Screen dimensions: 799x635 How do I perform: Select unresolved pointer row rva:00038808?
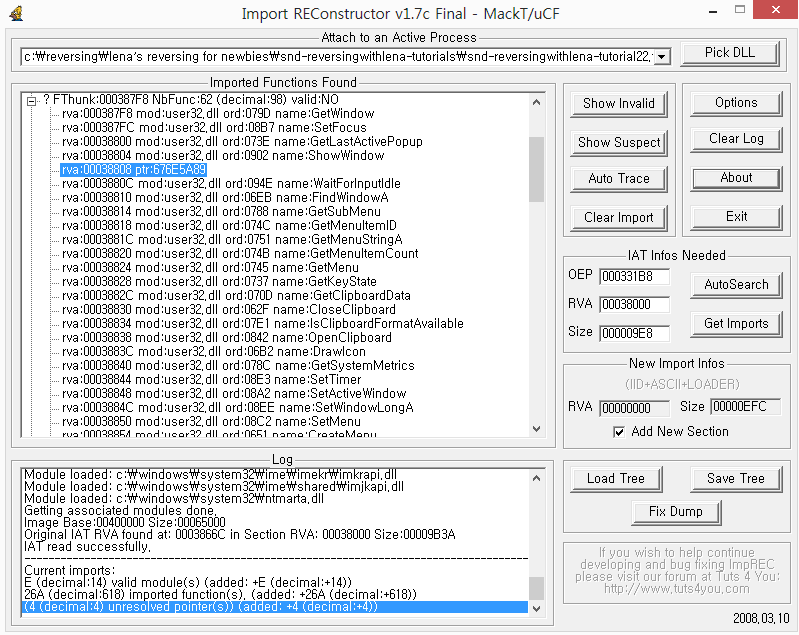(x=134, y=170)
